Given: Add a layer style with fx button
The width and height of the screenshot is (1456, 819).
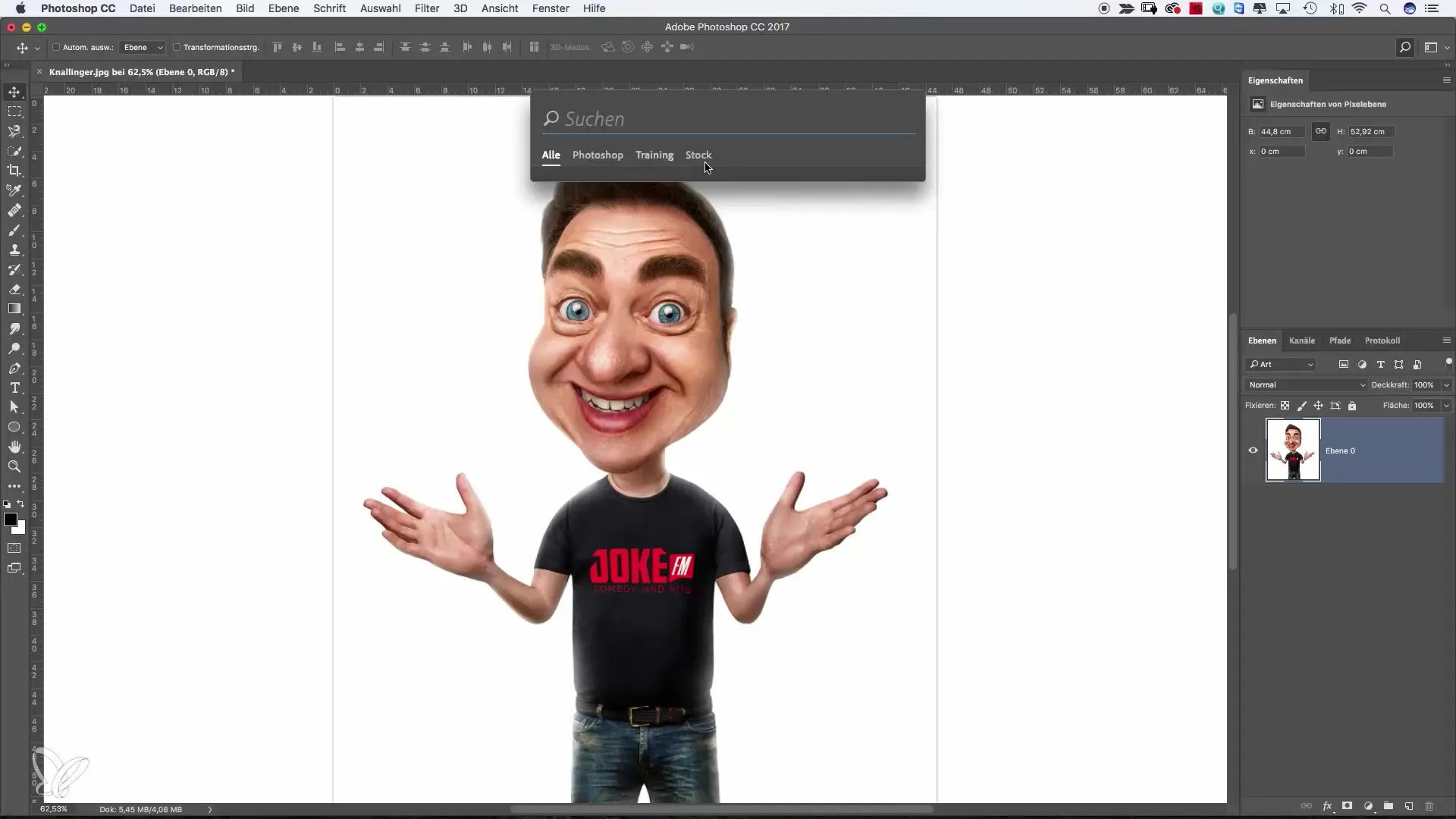Looking at the screenshot, I should (x=1328, y=806).
